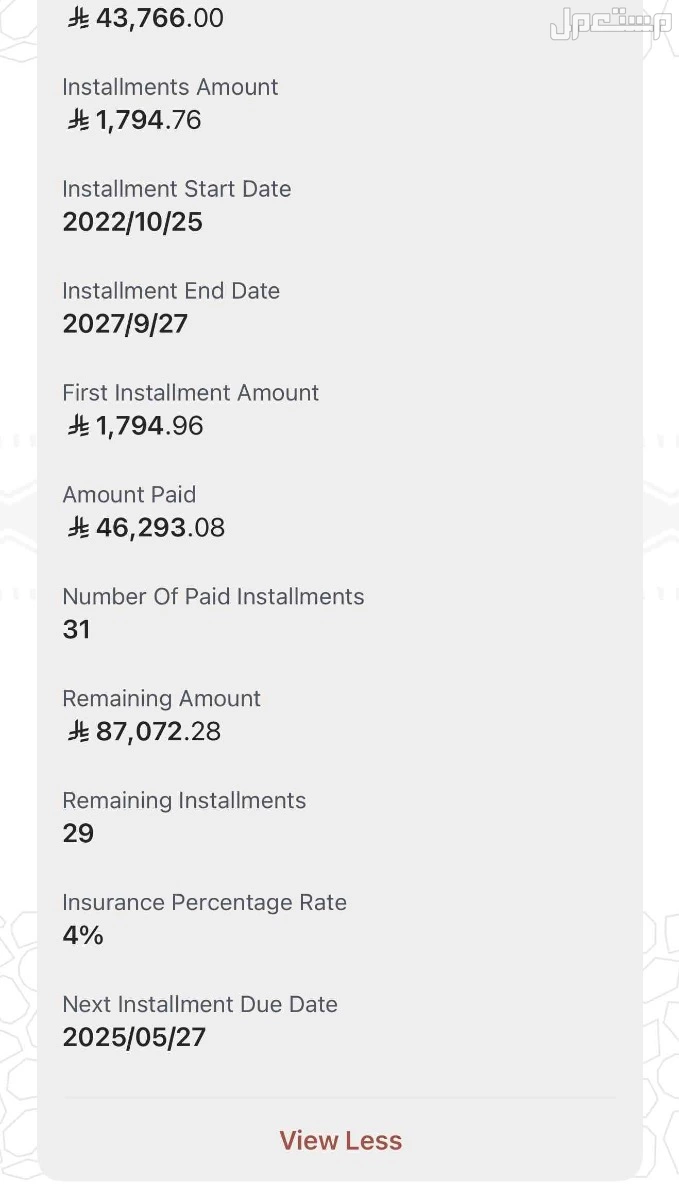The width and height of the screenshot is (679, 1200).
Task: Click the 4% insurance rate value
Action: (x=83, y=936)
